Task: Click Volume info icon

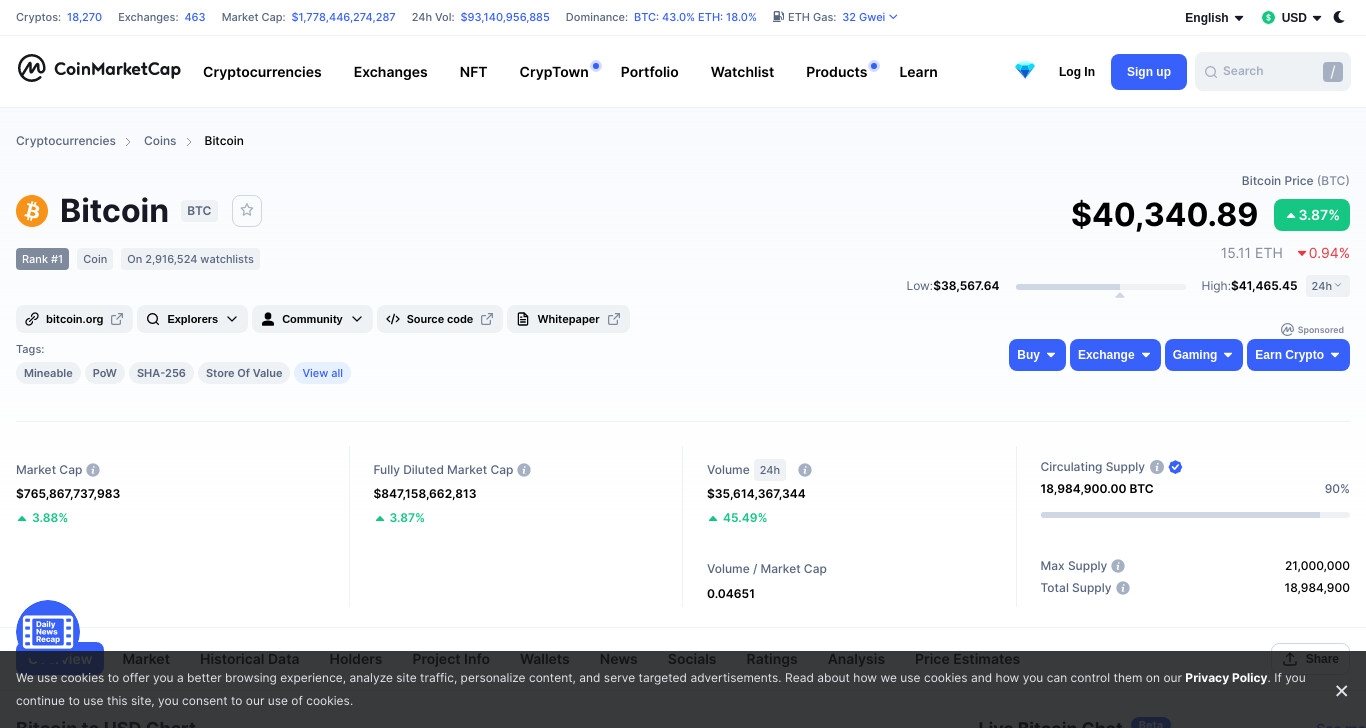Action: 805,470
